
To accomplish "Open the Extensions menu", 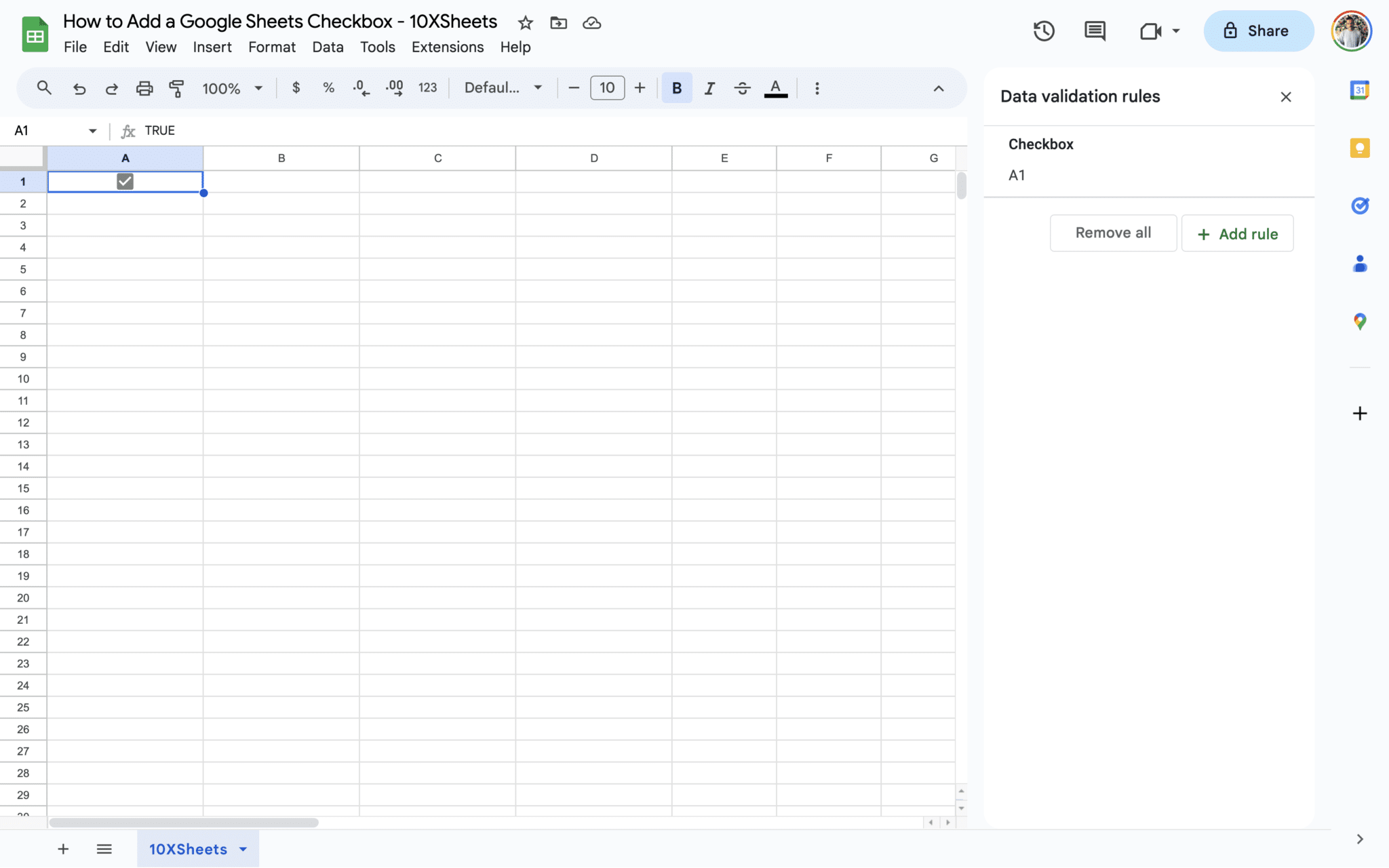I will pos(448,47).
